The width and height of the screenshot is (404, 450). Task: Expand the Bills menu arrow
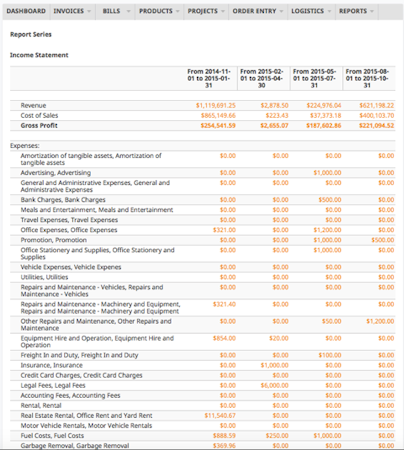click(x=129, y=11)
